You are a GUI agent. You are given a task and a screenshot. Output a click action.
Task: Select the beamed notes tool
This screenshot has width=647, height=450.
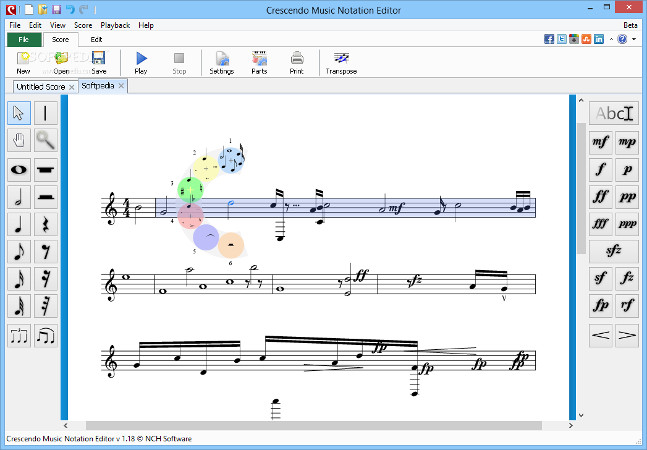[45, 336]
